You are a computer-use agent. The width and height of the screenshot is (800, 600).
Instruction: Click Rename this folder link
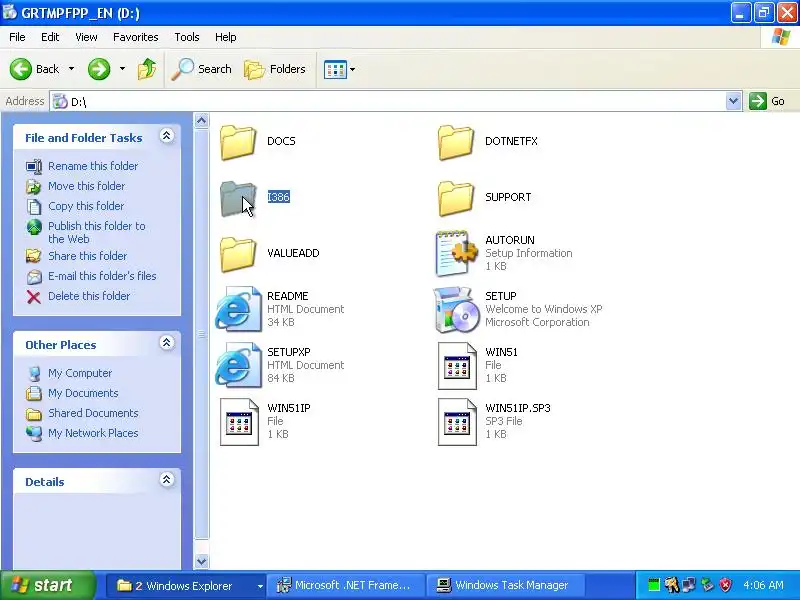93,166
